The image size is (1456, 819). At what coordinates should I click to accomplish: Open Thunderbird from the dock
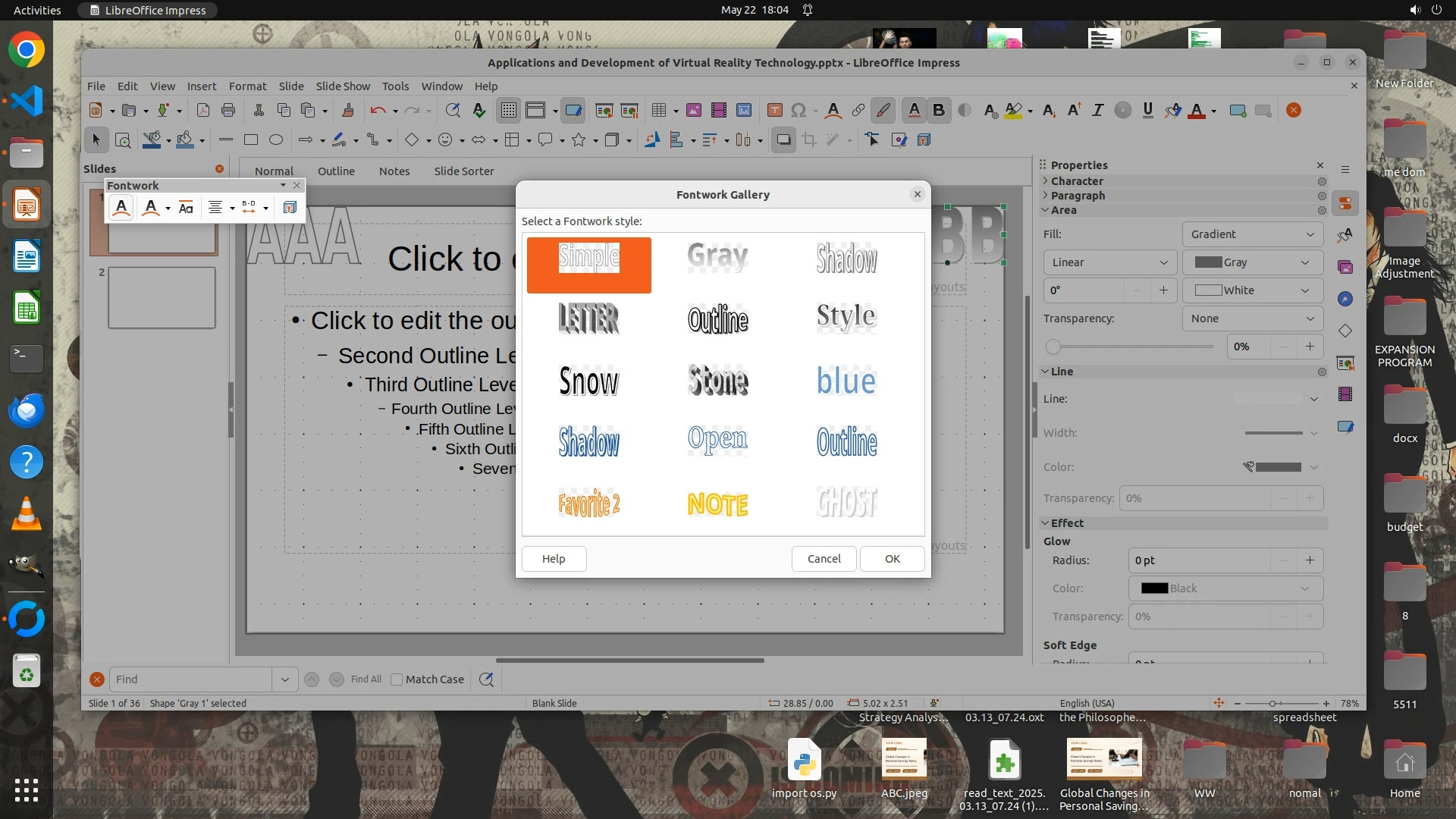point(27,410)
